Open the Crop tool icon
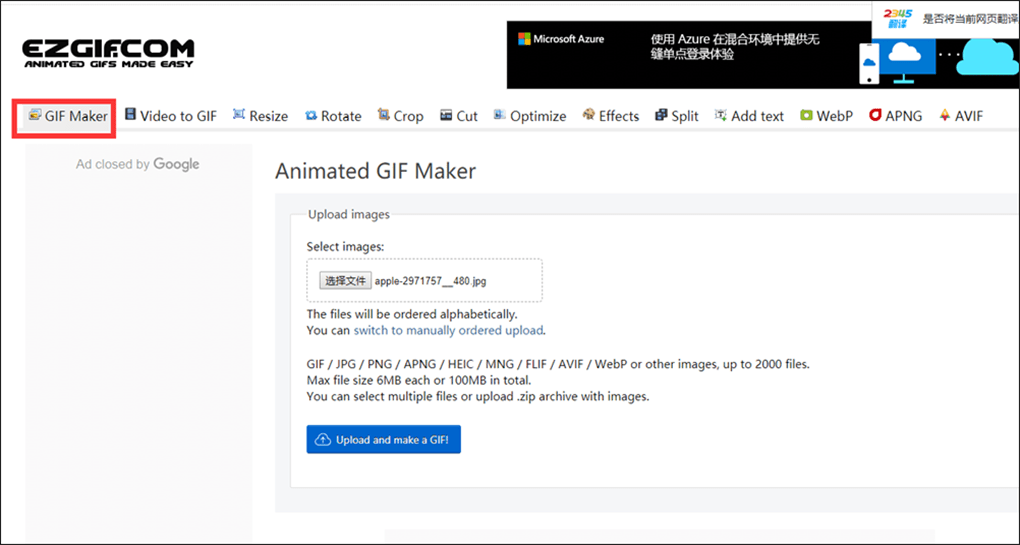The width and height of the screenshot is (1020, 545). 384,114
